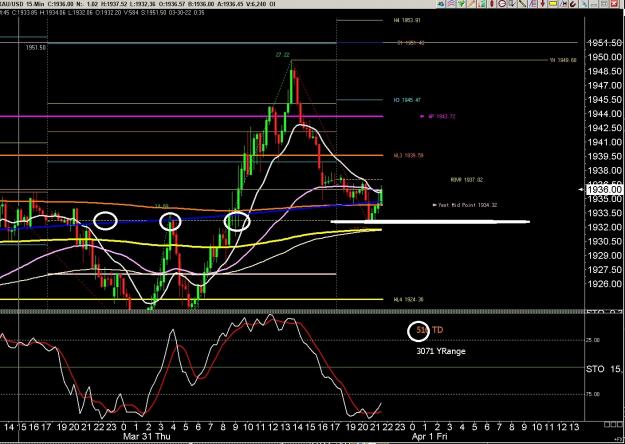Click the 27.22 swing label at chart peak
625x444 pixels.
(283, 55)
